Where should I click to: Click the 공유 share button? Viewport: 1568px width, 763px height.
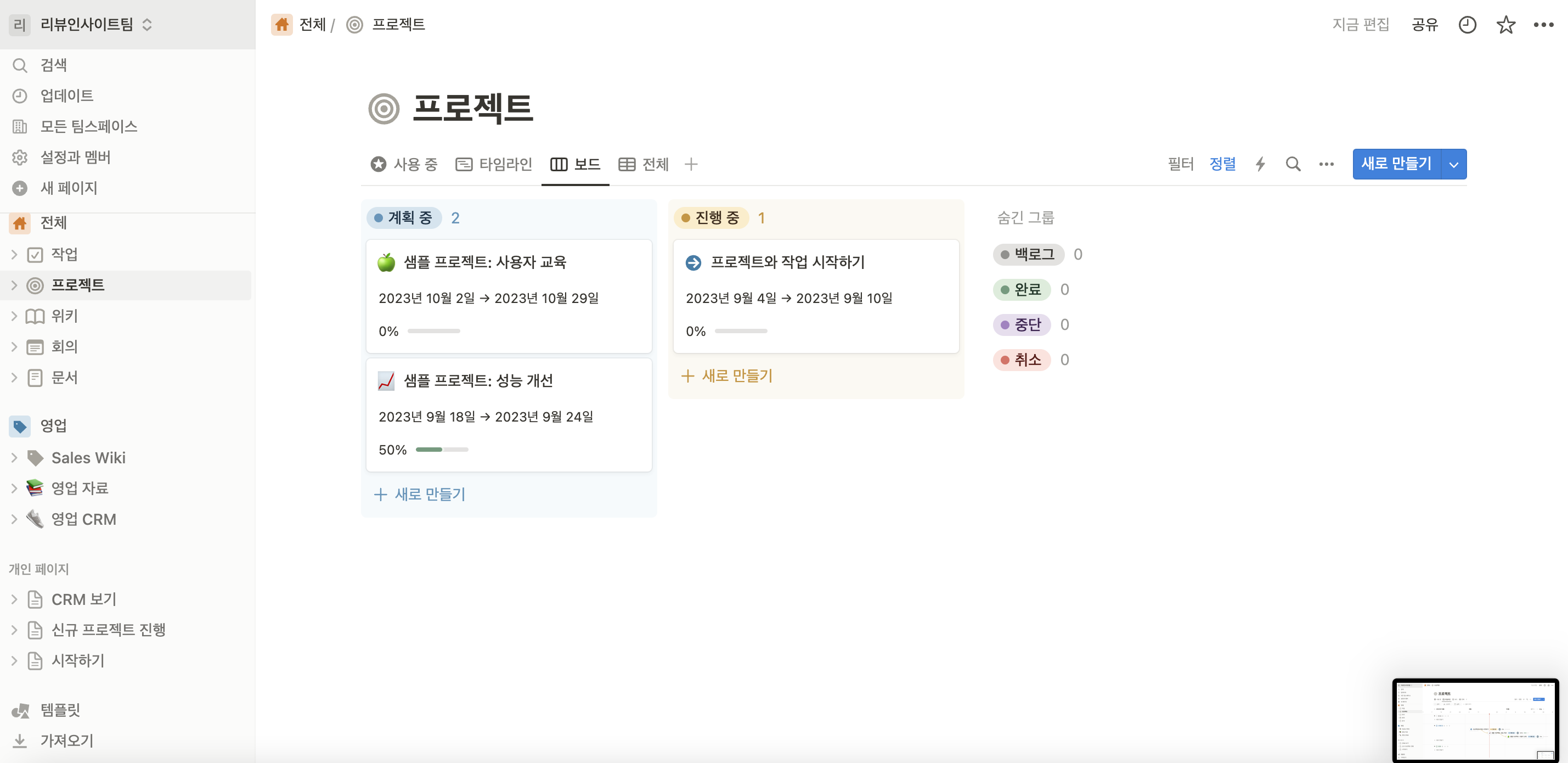pos(1424,25)
